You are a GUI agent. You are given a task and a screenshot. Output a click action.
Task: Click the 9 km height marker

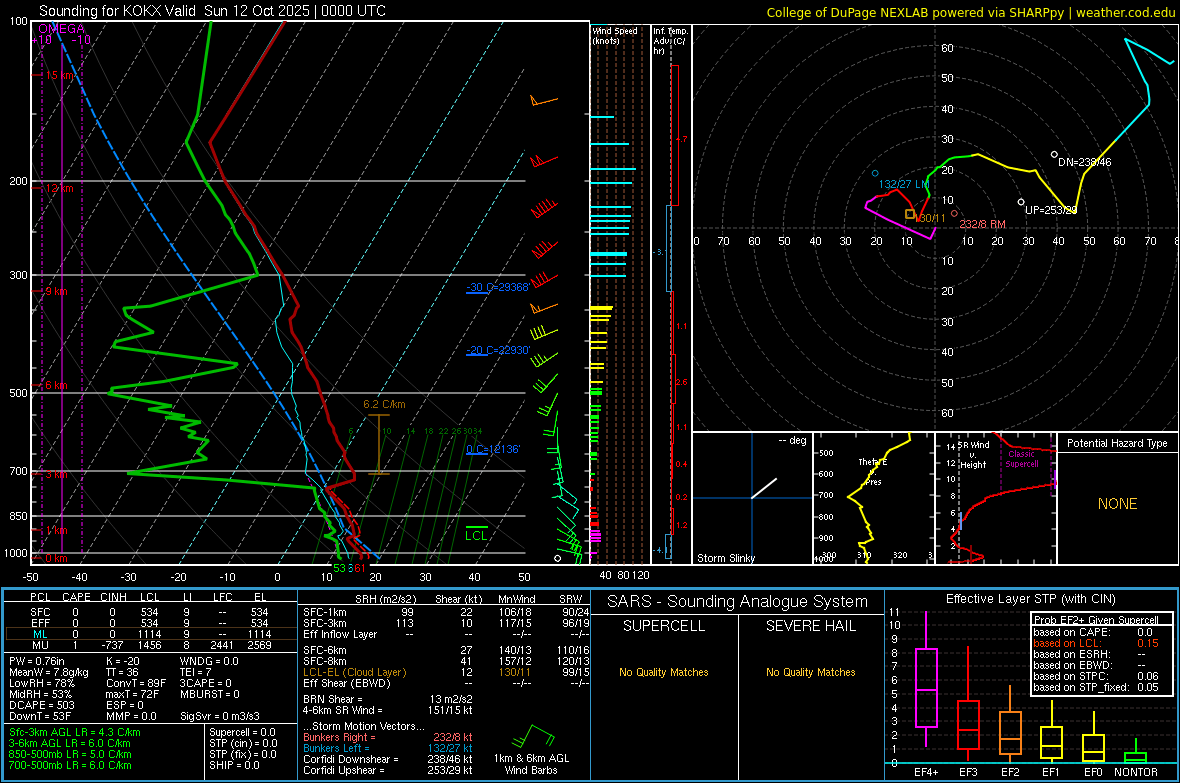click(x=56, y=291)
